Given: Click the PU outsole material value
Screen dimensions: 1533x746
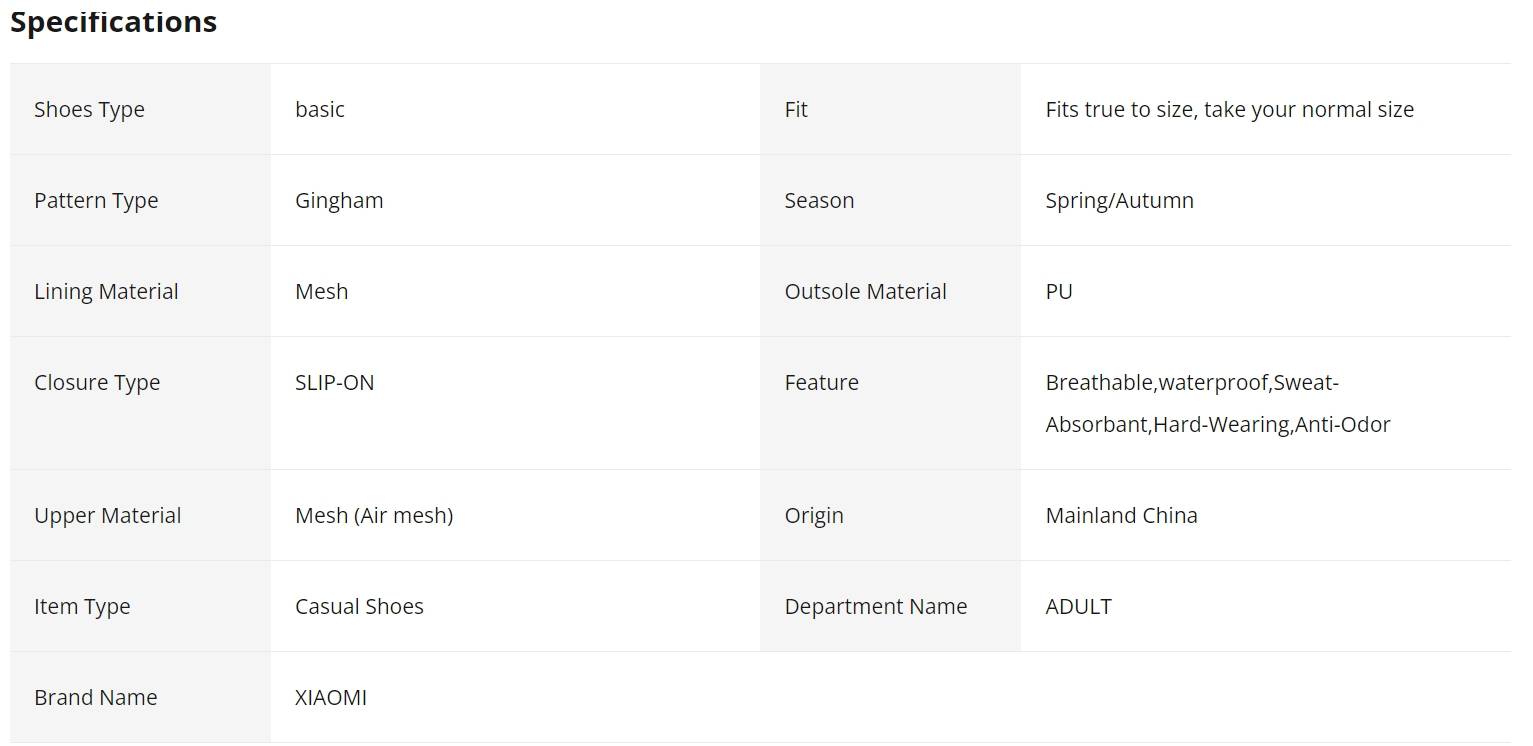Looking at the screenshot, I should pyautogui.click(x=1059, y=291).
